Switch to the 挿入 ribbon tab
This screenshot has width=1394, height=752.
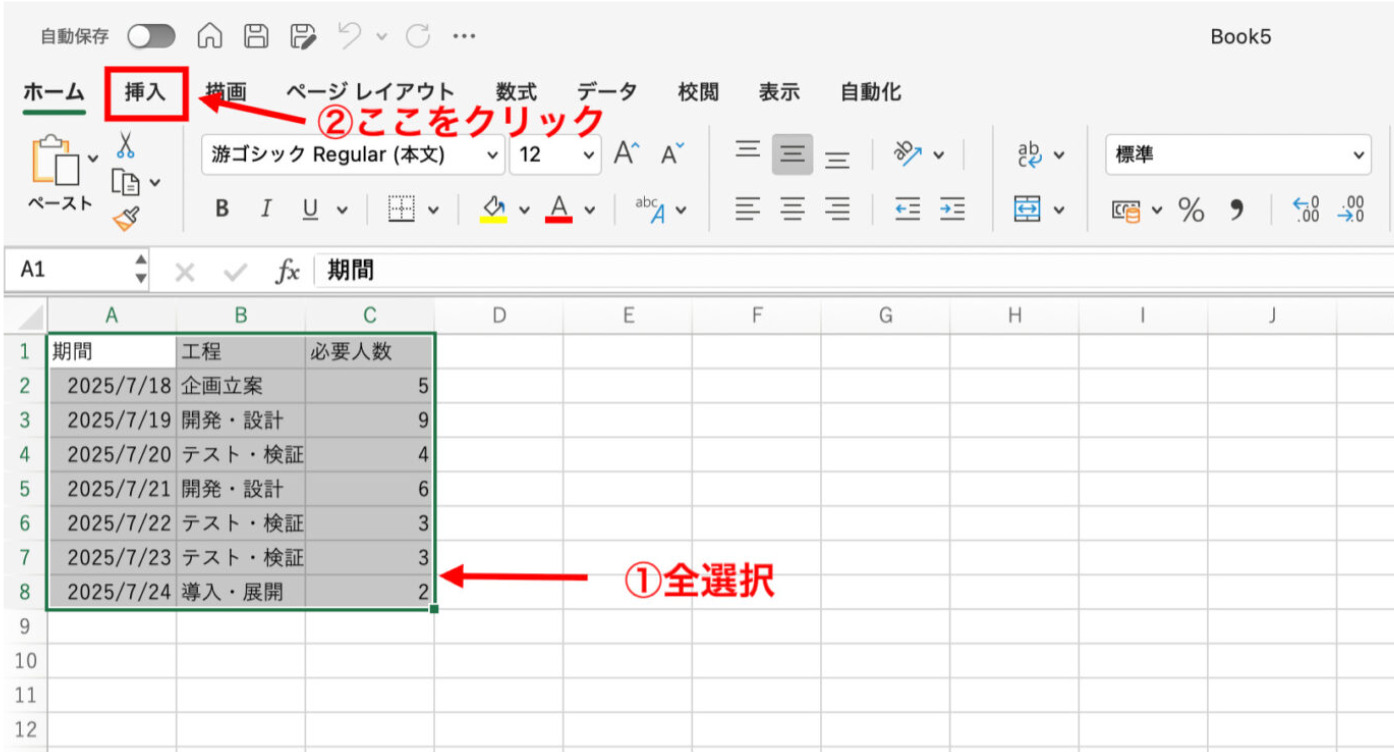pyautogui.click(x=145, y=92)
